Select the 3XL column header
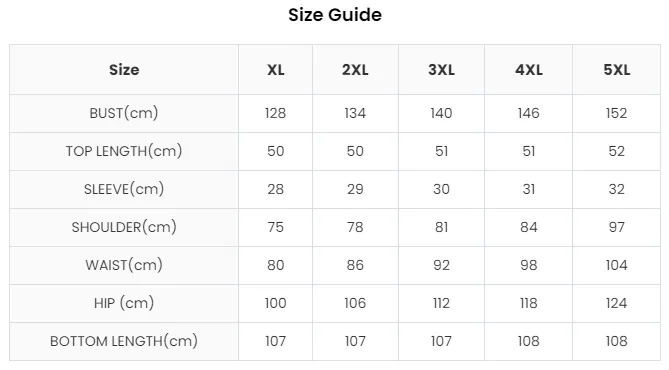 [441, 70]
